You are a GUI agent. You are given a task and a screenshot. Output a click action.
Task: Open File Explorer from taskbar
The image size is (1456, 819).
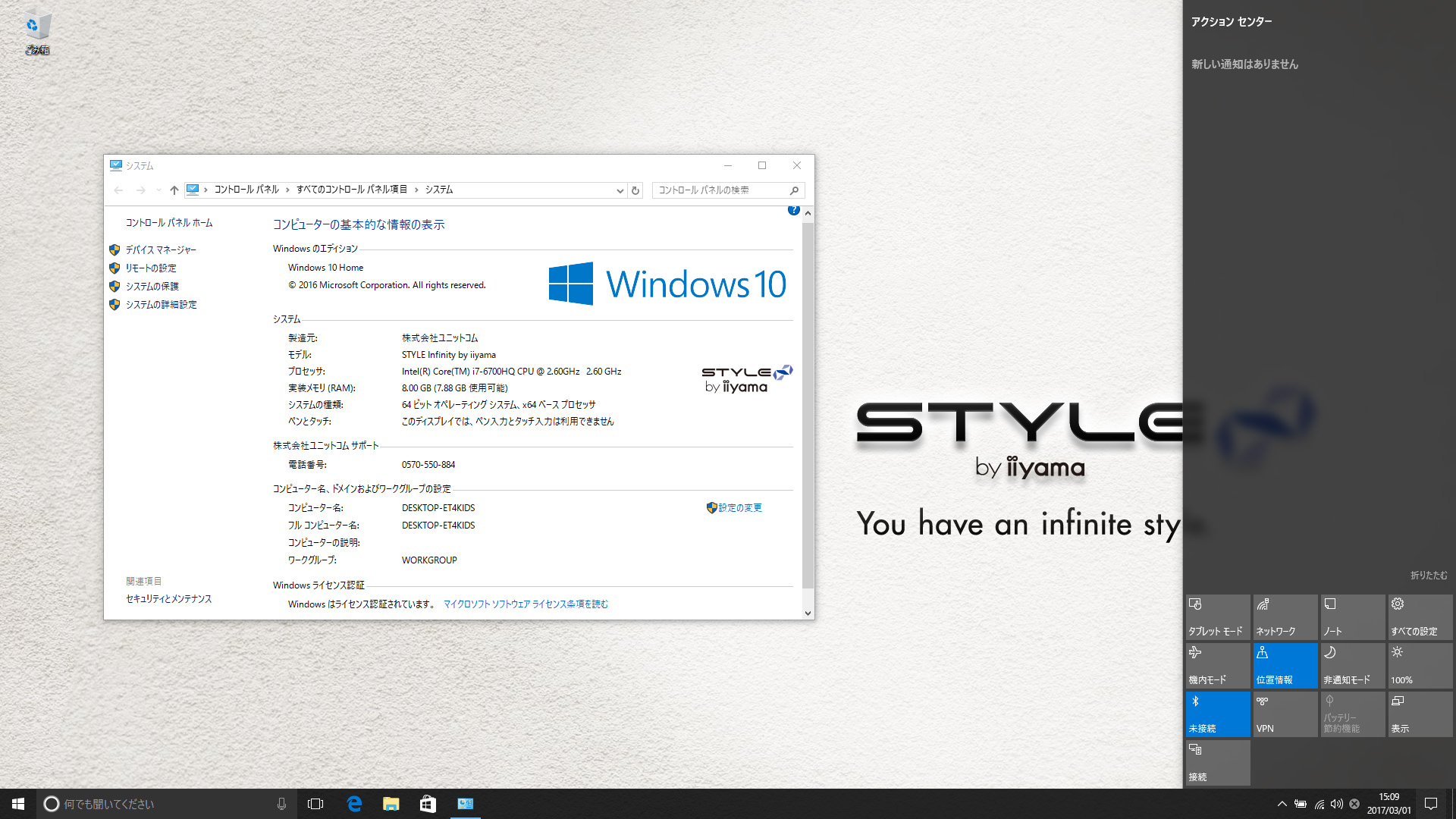[x=391, y=804]
